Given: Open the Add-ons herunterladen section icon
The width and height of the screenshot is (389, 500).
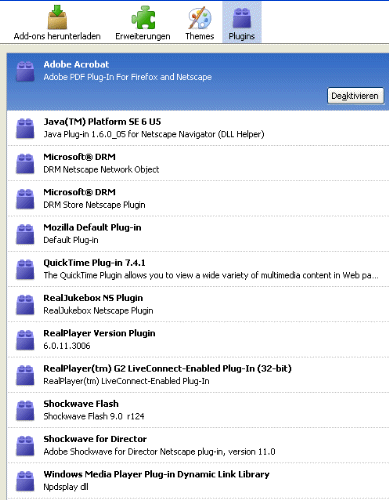Looking at the screenshot, I should (57, 17).
